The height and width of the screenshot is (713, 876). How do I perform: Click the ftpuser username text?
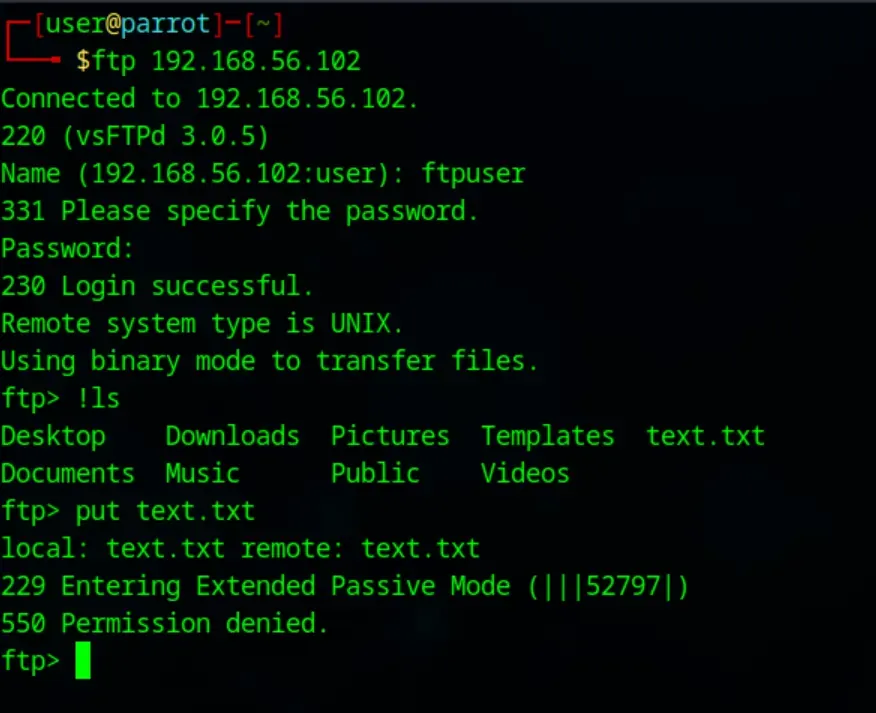coord(473,173)
